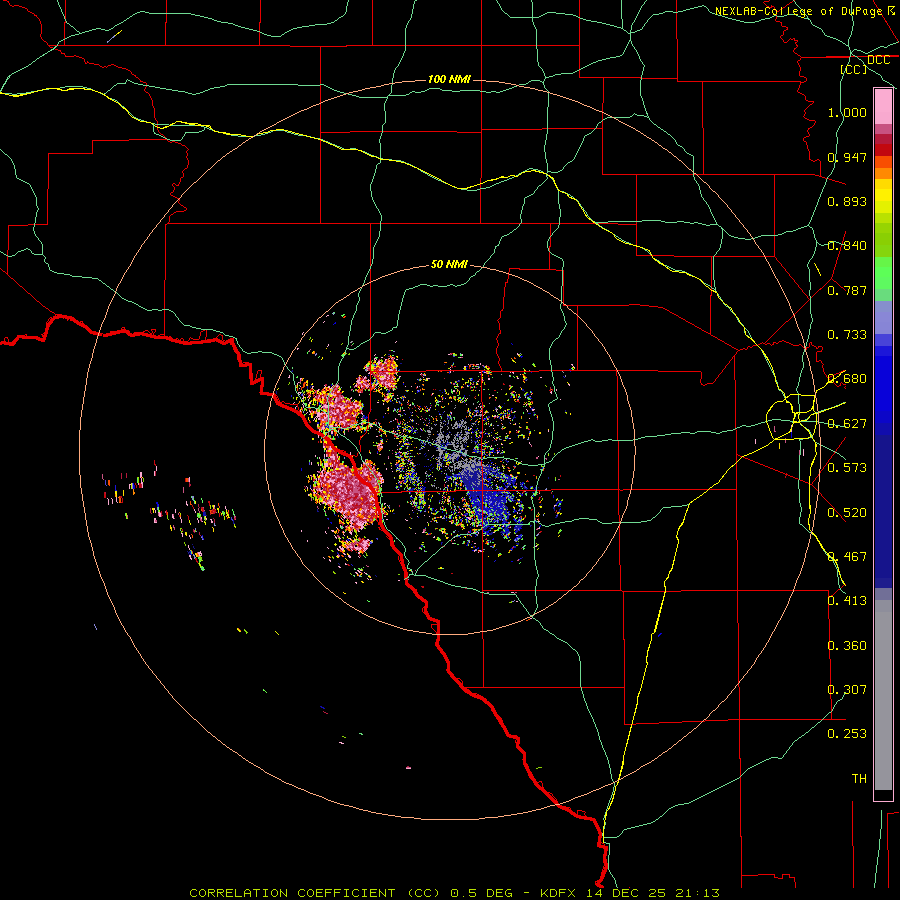The height and width of the screenshot is (900, 900).
Task: Click the 0.893 scale value
Action: click(x=847, y=201)
